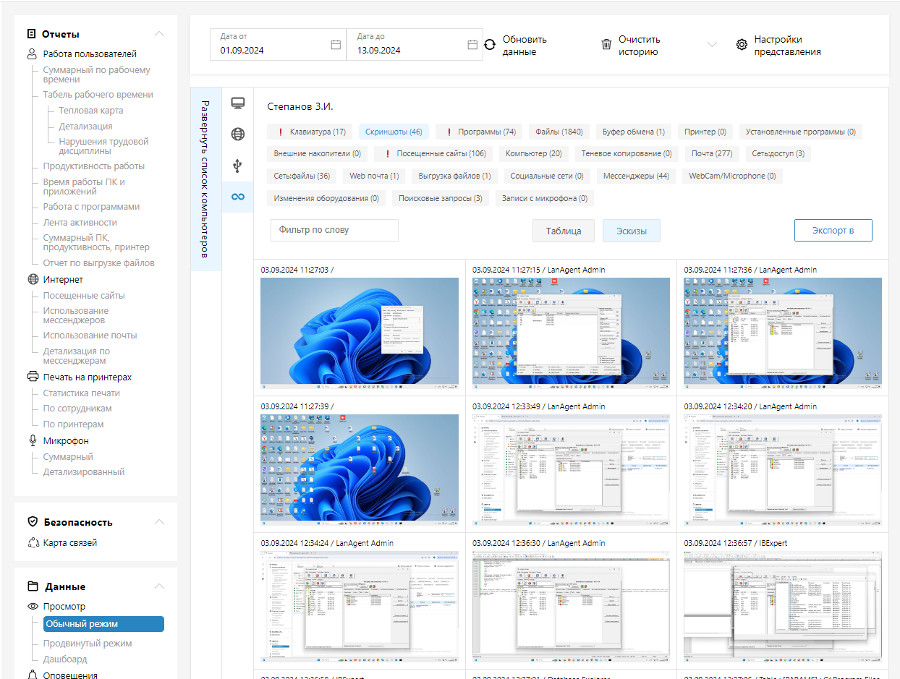
Task: Open the first screenshot thumbnail from 03.09.2024
Action: coord(358,332)
